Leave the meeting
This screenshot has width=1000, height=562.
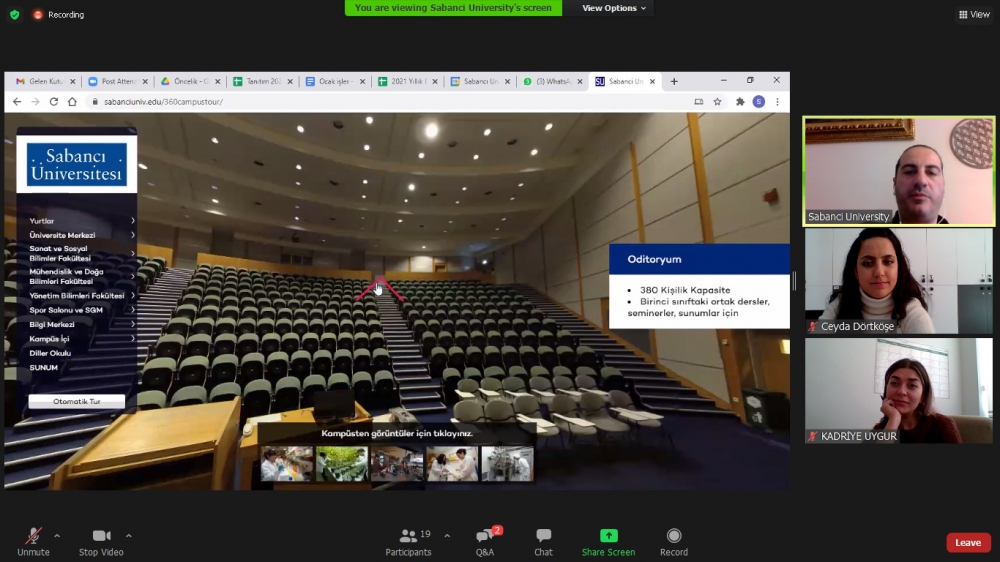click(x=968, y=543)
